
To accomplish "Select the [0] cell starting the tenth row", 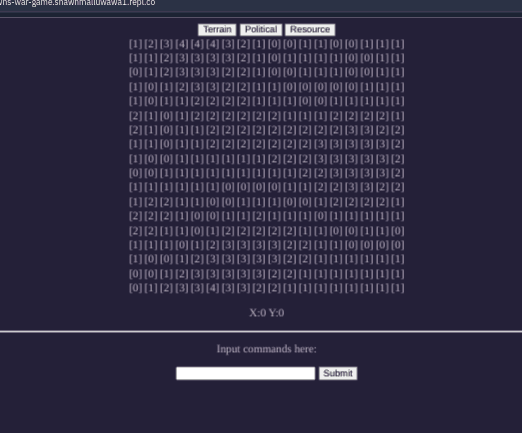I will 135,173.
